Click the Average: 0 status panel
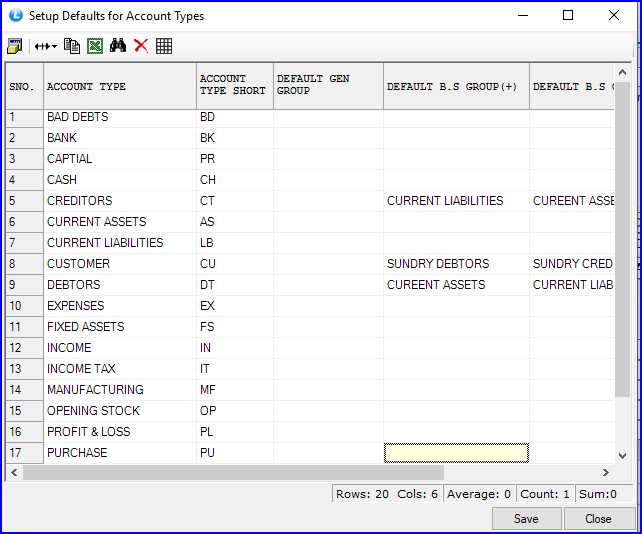This screenshot has height=534, width=642. click(479, 494)
